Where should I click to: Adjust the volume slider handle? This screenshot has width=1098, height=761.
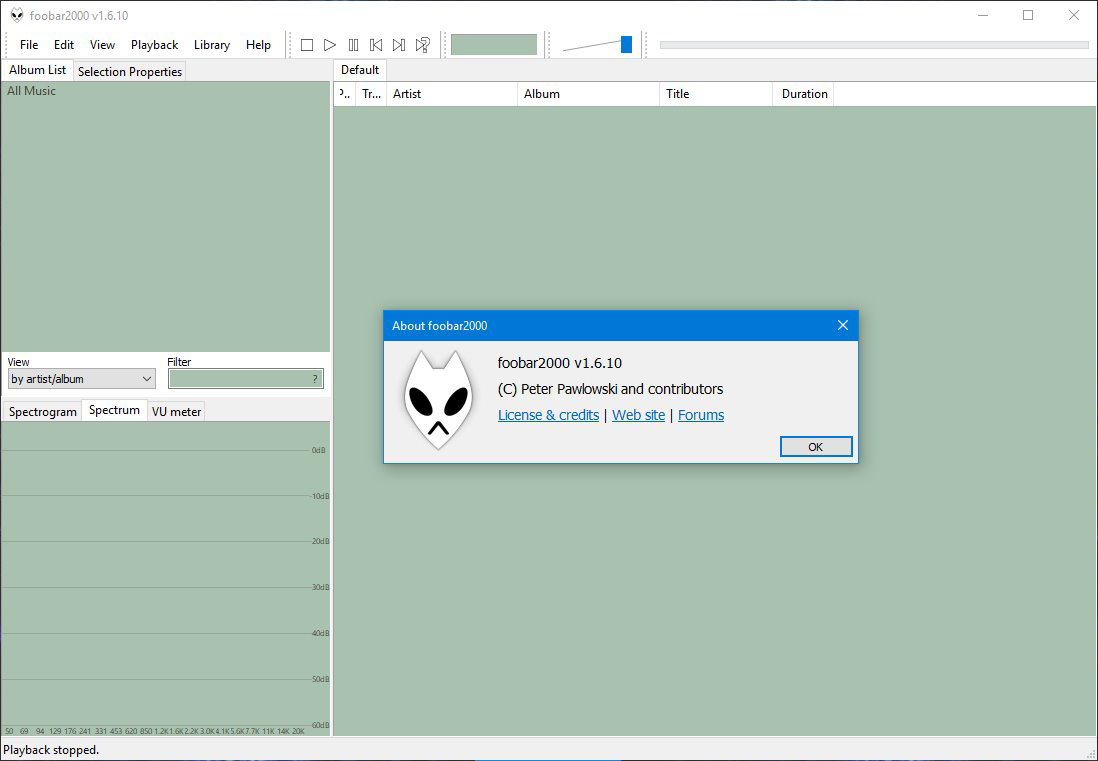[x=626, y=45]
